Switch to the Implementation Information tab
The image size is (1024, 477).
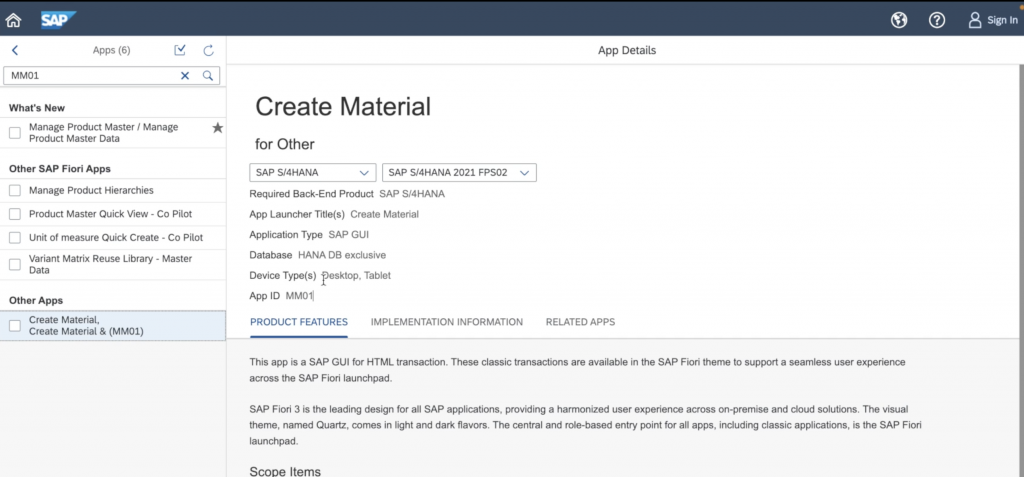[x=446, y=322]
